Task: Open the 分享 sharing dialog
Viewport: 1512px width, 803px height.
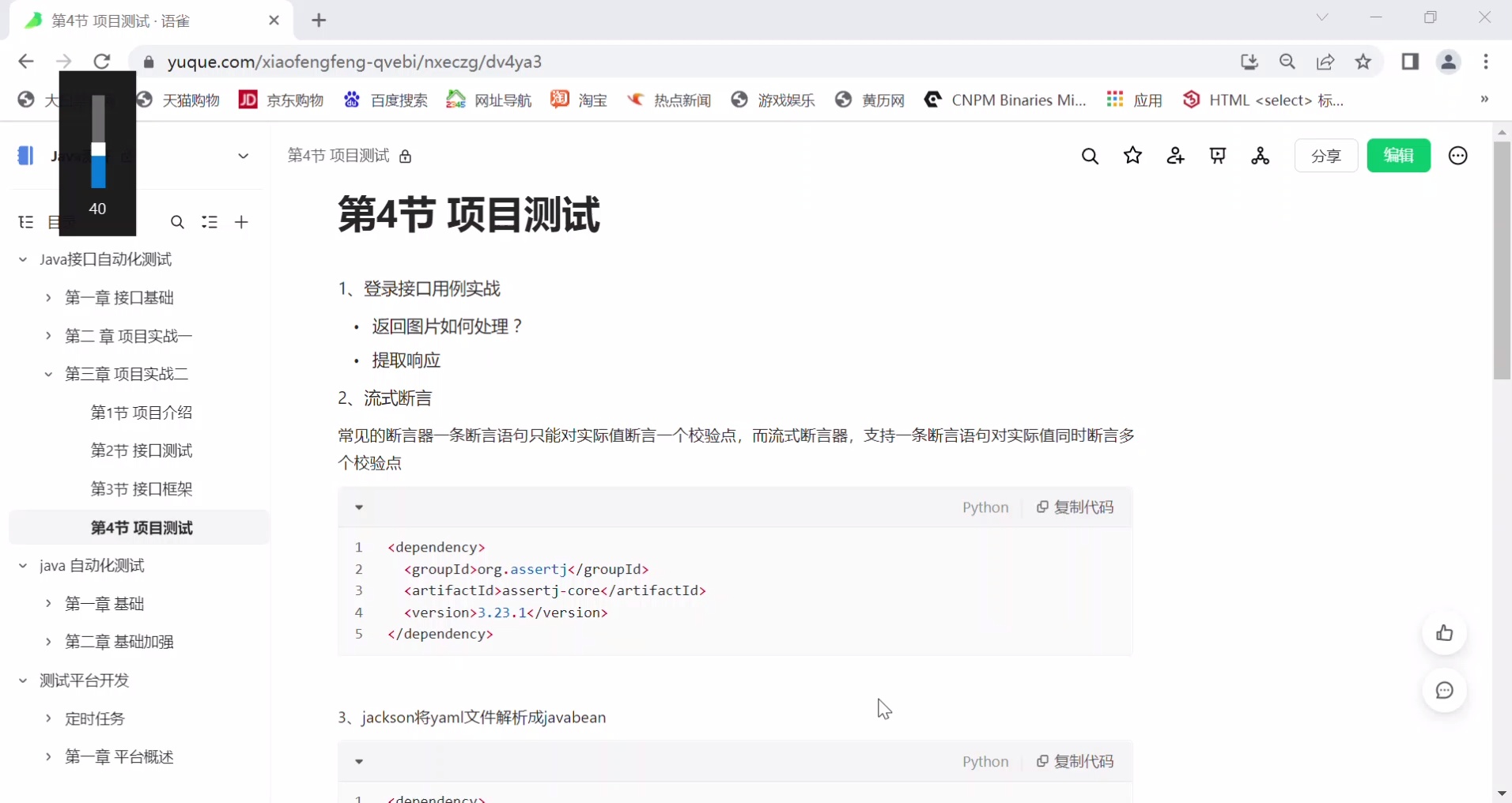Action: pos(1326,156)
